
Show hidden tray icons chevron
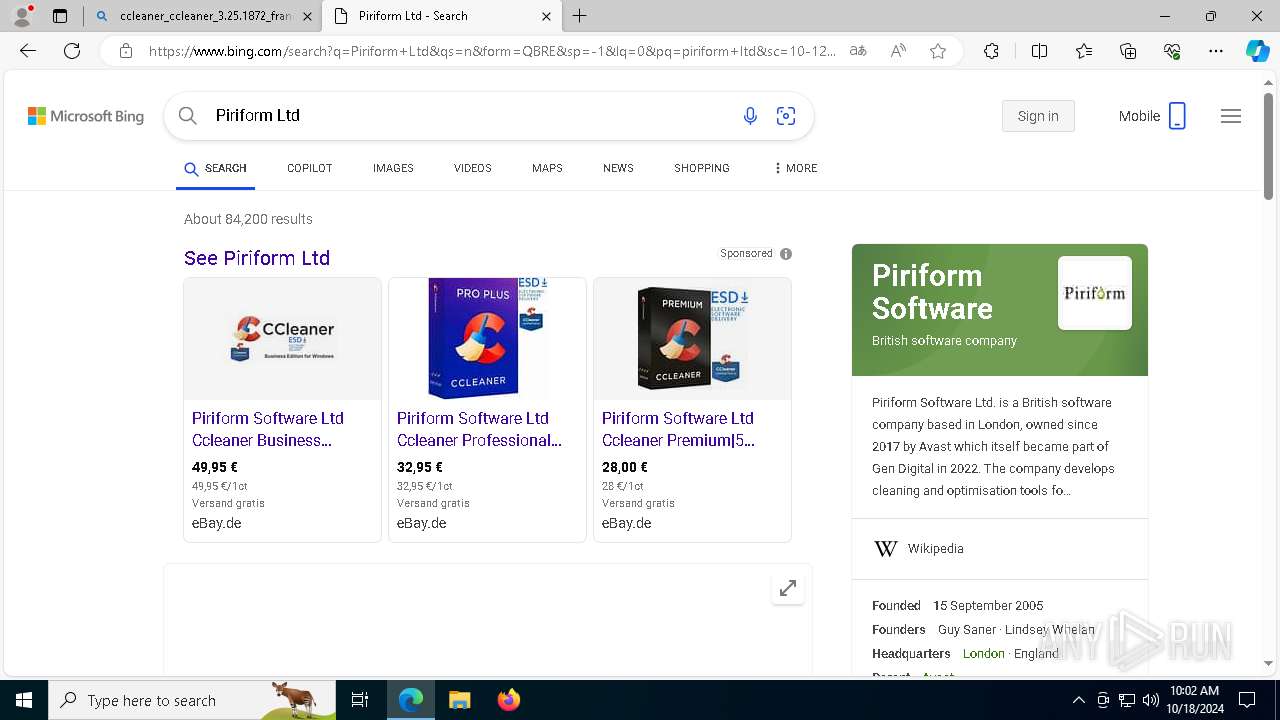tap(1078, 700)
